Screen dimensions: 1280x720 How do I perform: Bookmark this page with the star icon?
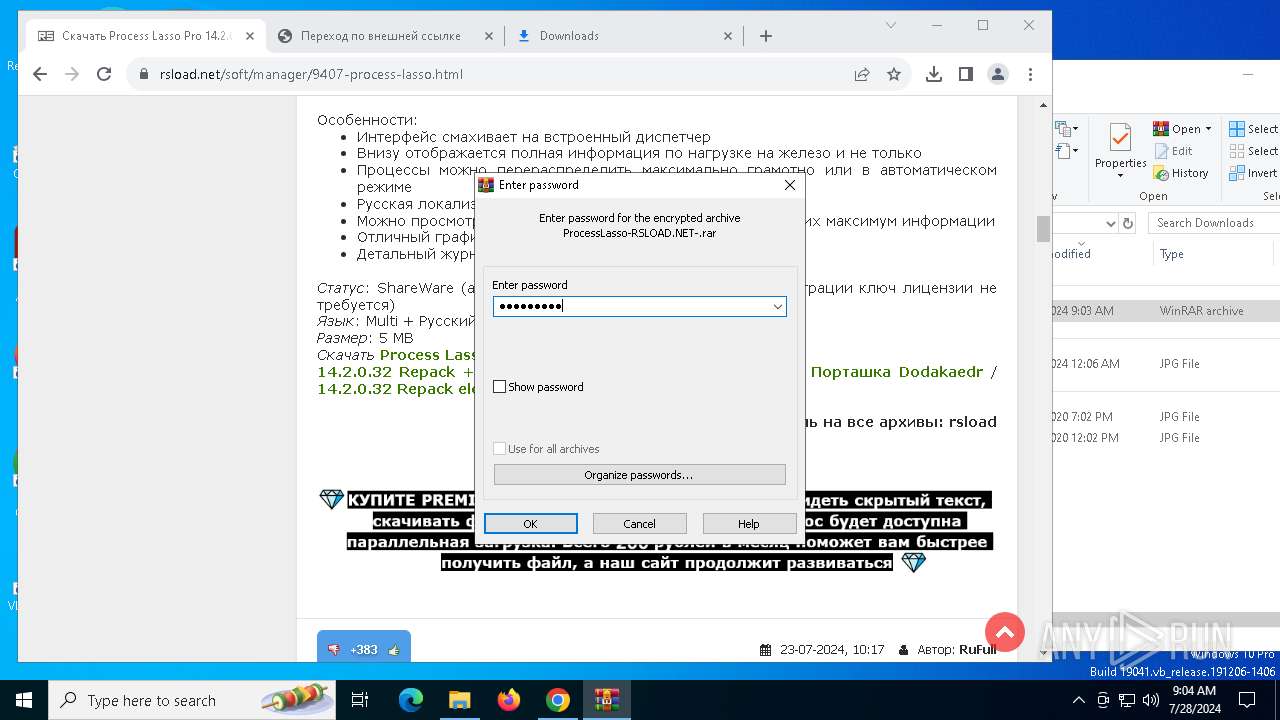pos(894,74)
